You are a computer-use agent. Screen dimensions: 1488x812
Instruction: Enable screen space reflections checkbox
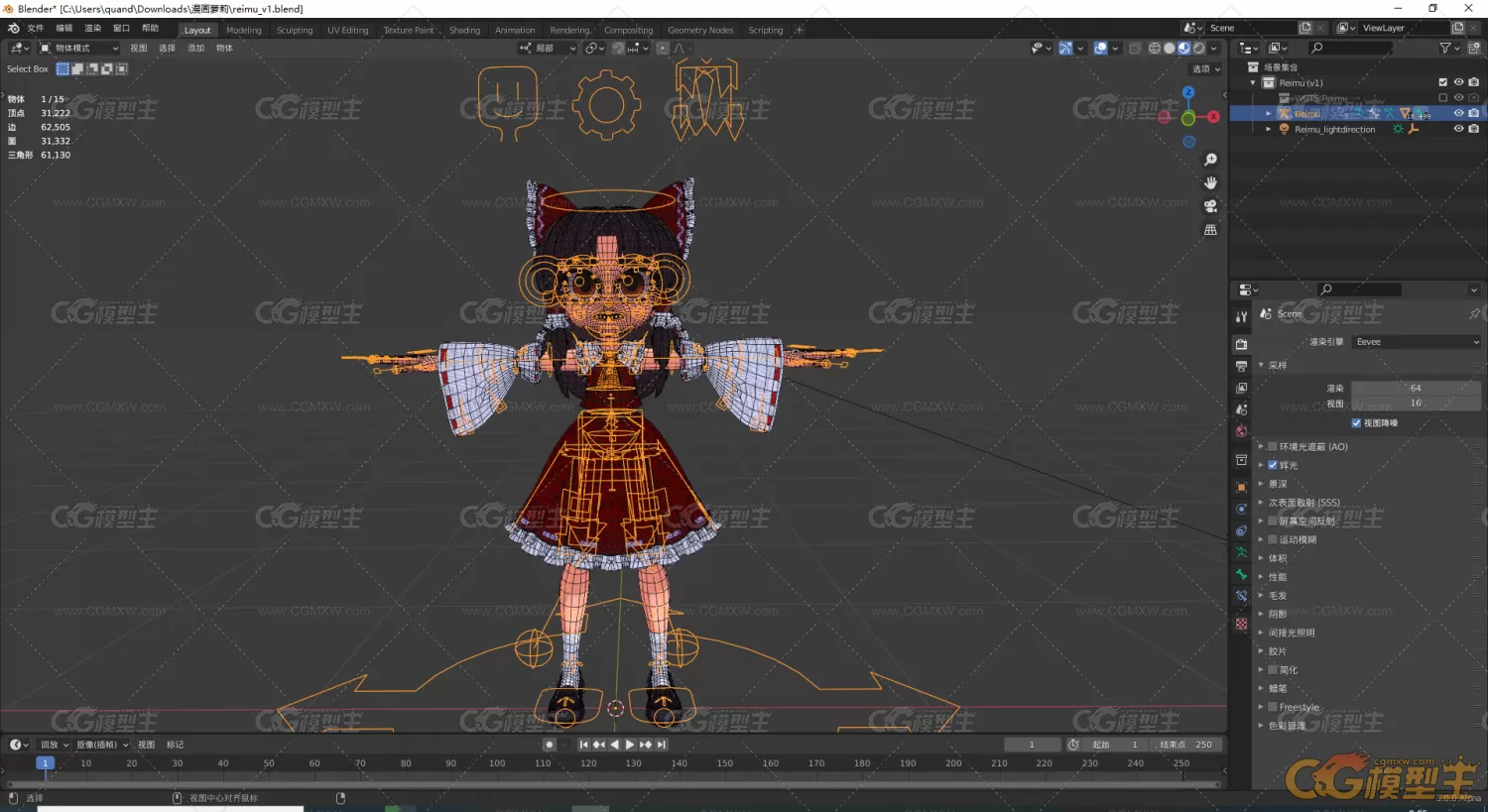click(x=1273, y=521)
